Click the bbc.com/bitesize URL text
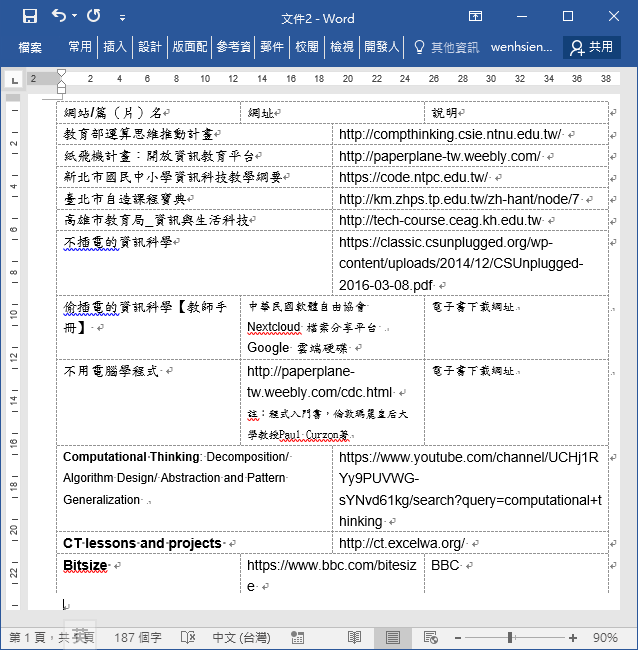638x650 pixels. click(x=332, y=575)
